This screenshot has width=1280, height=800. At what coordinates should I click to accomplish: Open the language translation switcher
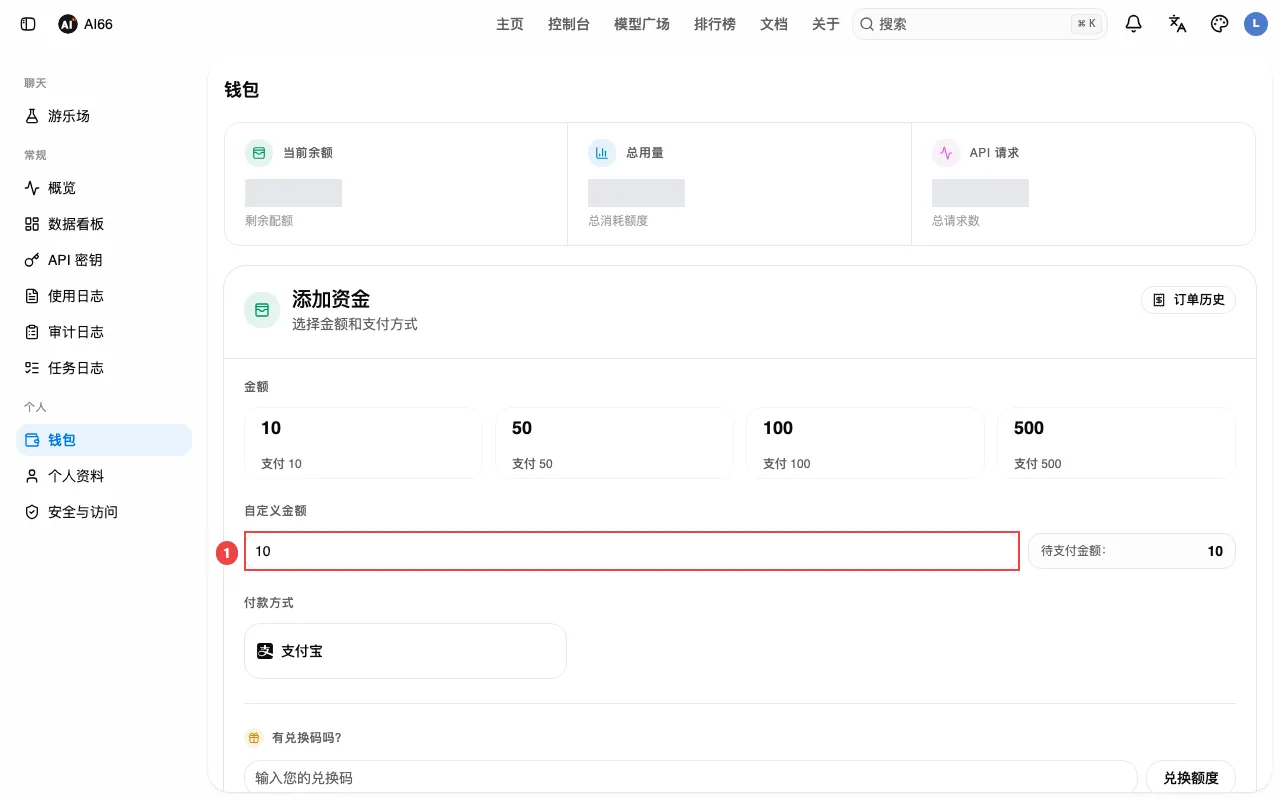pos(1177,24)
